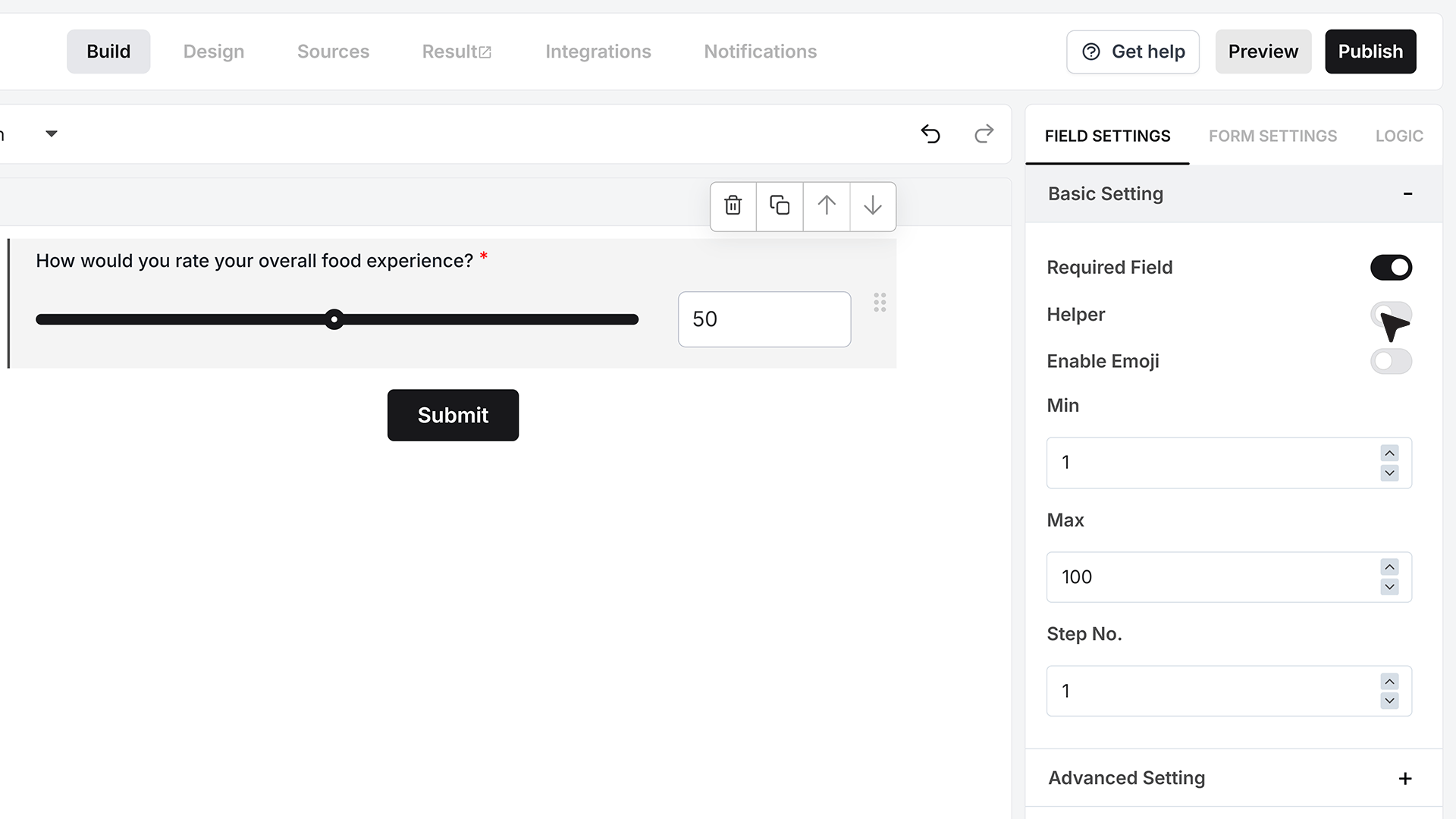Switch to the Form Settings tab

click(1272, 136)
